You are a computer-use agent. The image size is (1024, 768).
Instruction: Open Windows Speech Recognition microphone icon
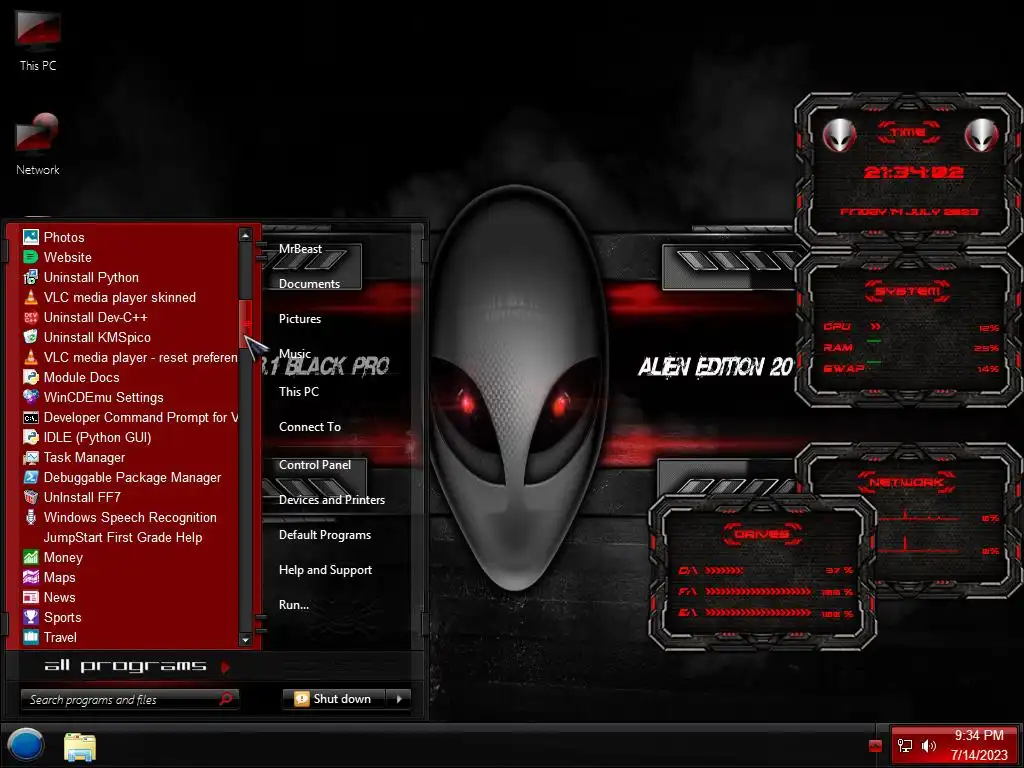(31, 517)
